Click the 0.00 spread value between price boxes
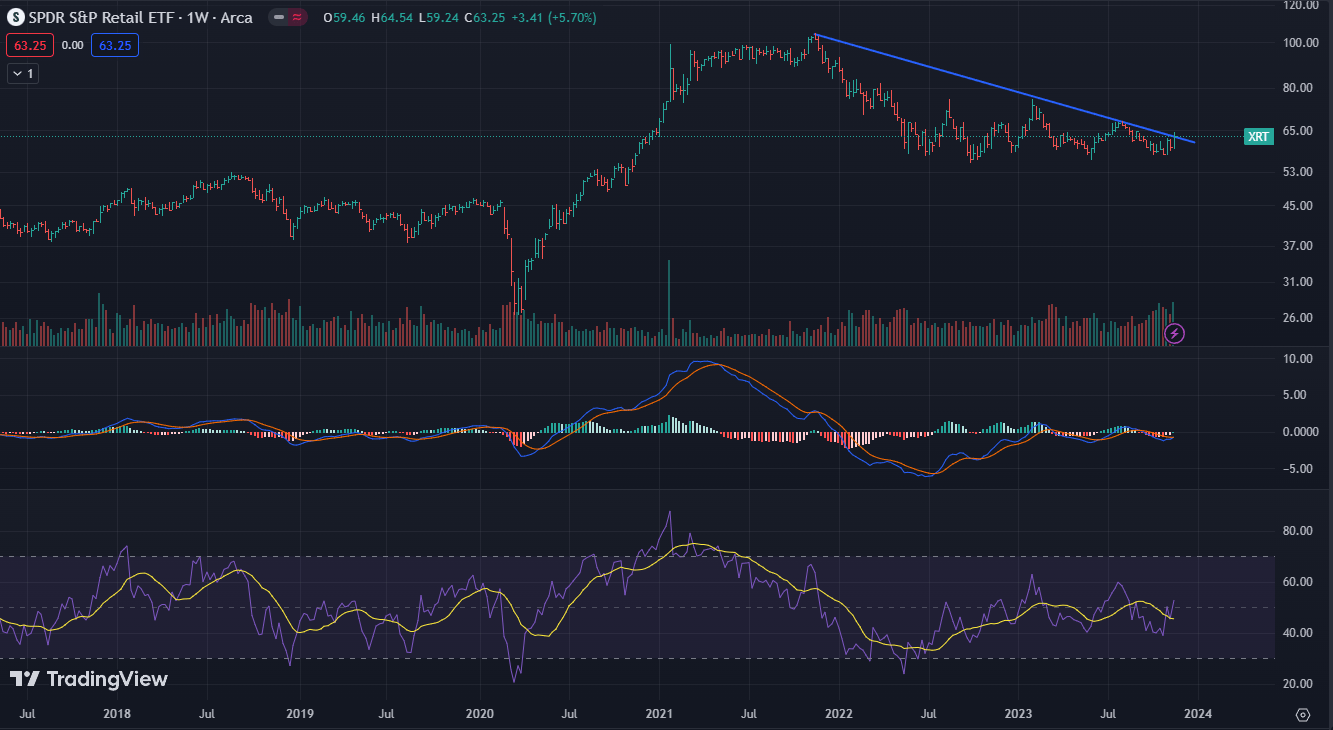This screenshot has width=1333, height=730. 72,45
